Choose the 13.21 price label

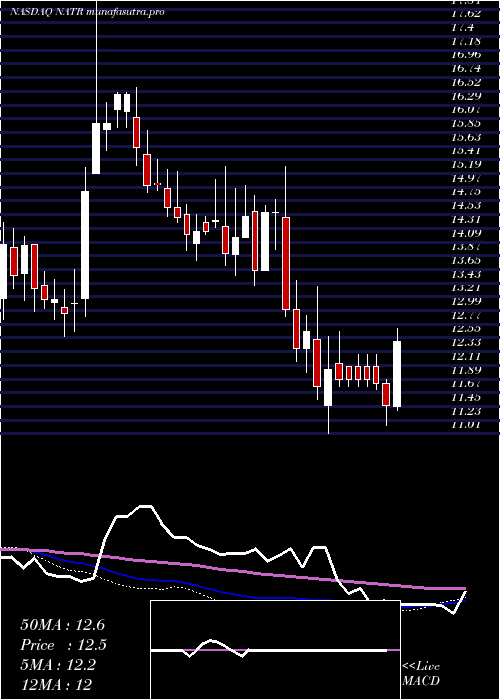coord(466,288)
